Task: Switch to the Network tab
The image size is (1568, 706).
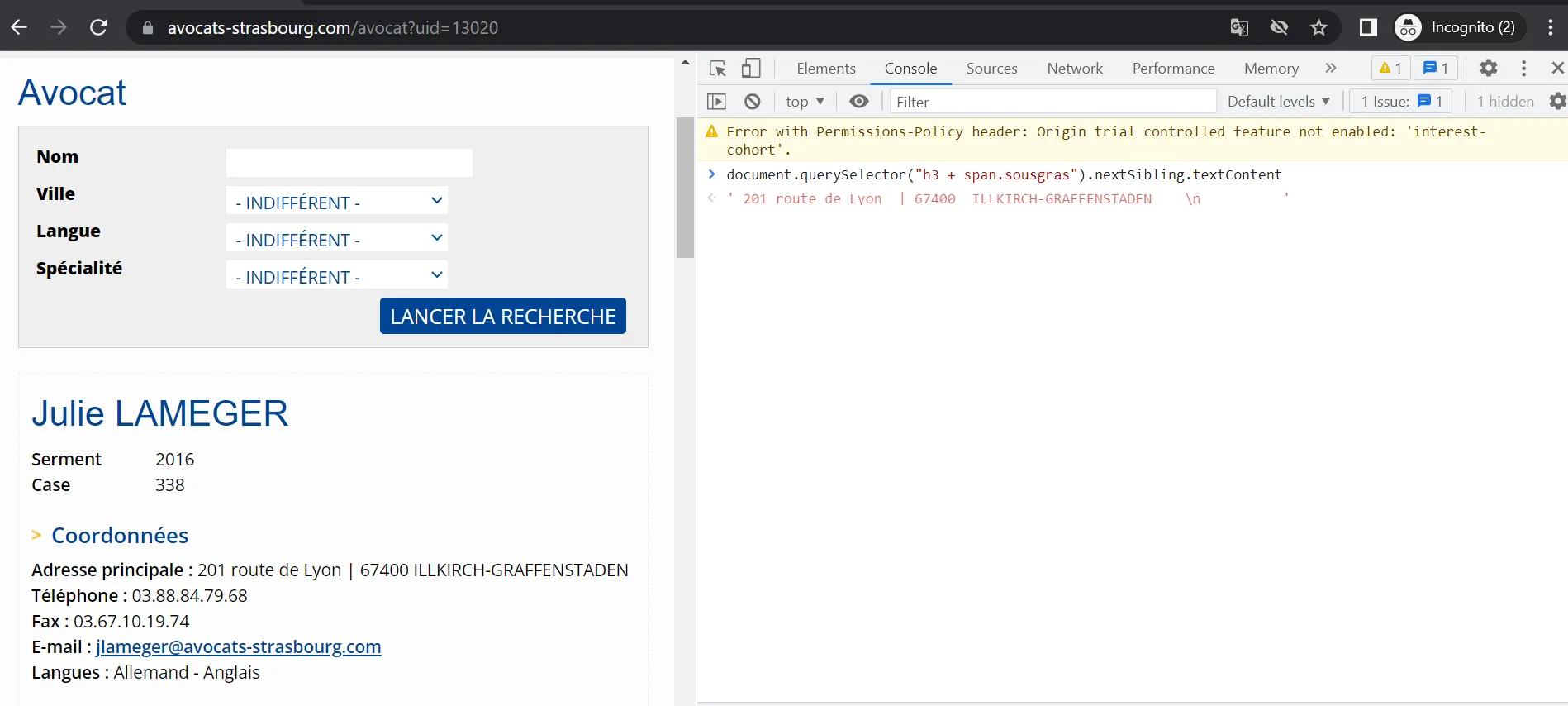Action: (1075, 69)
